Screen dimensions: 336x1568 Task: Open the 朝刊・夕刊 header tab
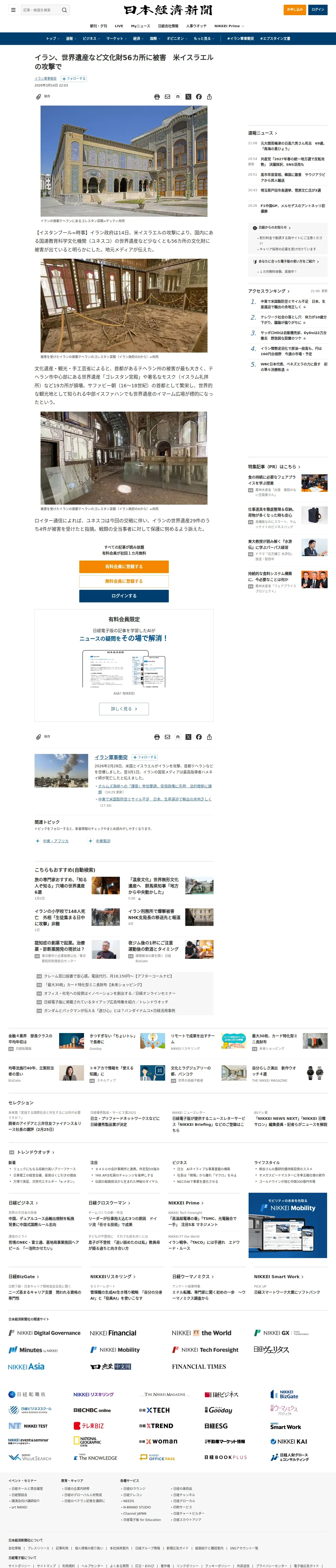98,26
